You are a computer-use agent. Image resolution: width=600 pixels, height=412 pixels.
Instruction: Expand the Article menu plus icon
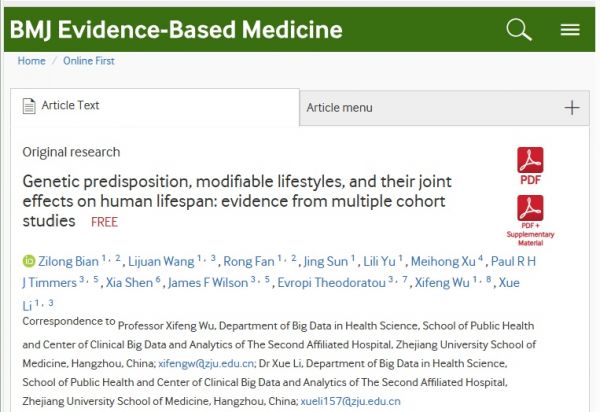pos(571,108)
